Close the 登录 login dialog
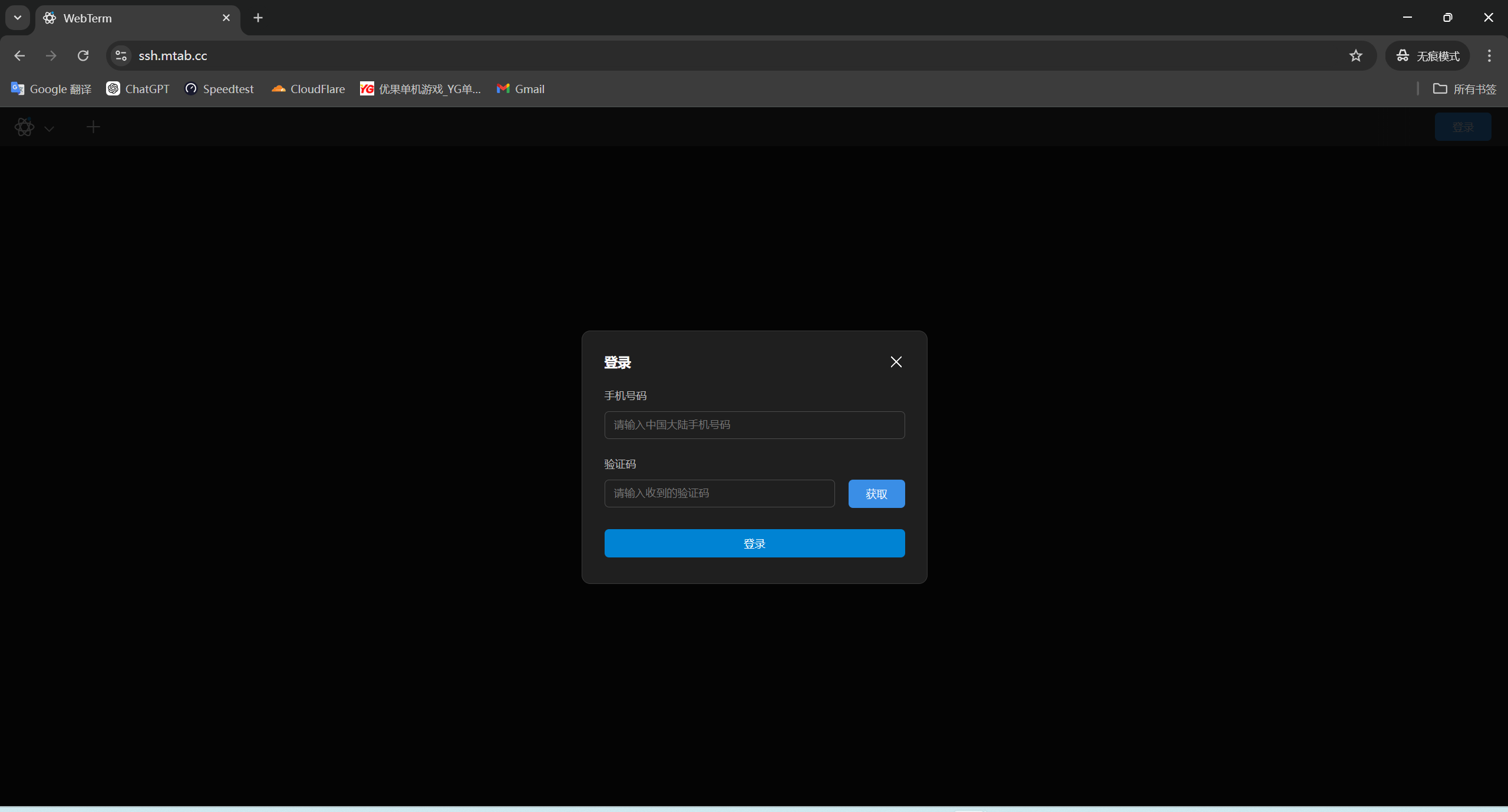 click(896, 362)
